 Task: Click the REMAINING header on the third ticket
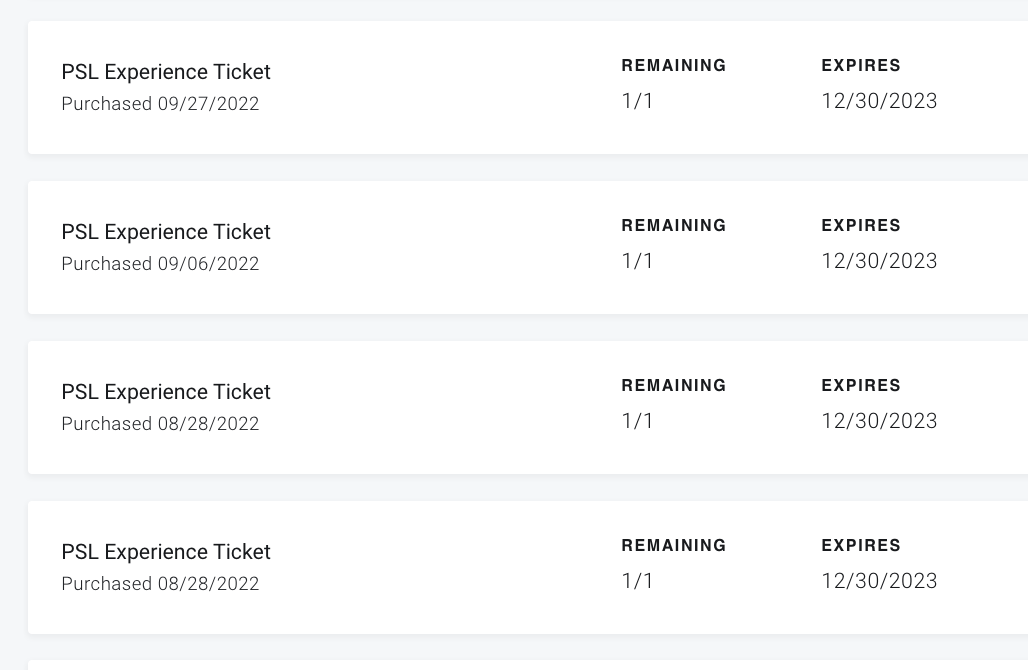674,385
